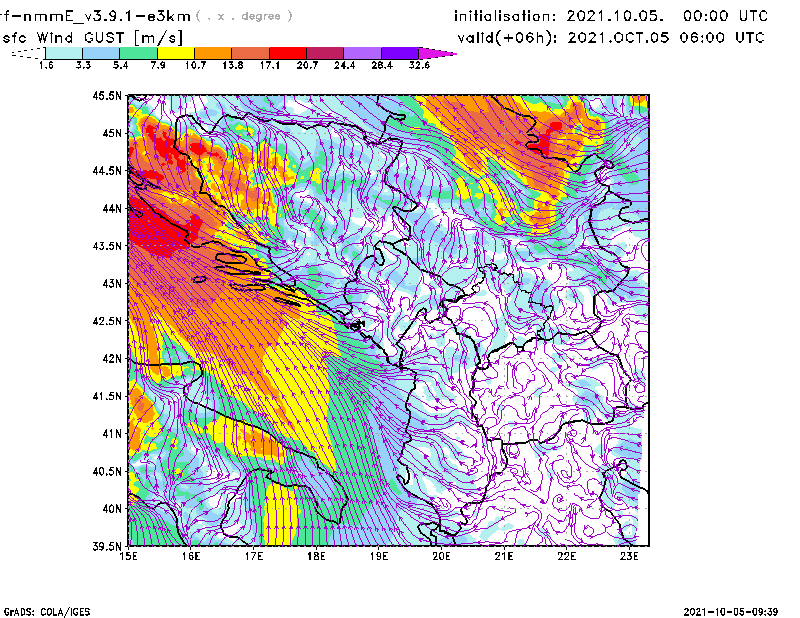Click the 22E longitude label
Image resolution: width=800 pixels, height=618 pixels.
566,556
